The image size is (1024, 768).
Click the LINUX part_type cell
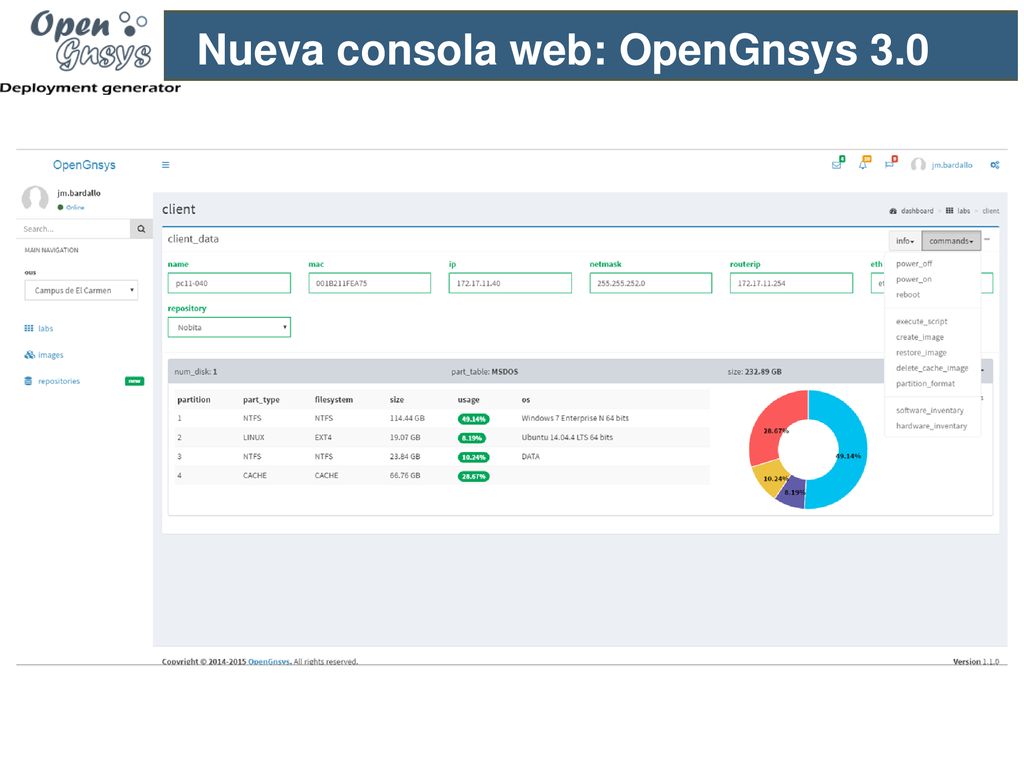(254, 438)
